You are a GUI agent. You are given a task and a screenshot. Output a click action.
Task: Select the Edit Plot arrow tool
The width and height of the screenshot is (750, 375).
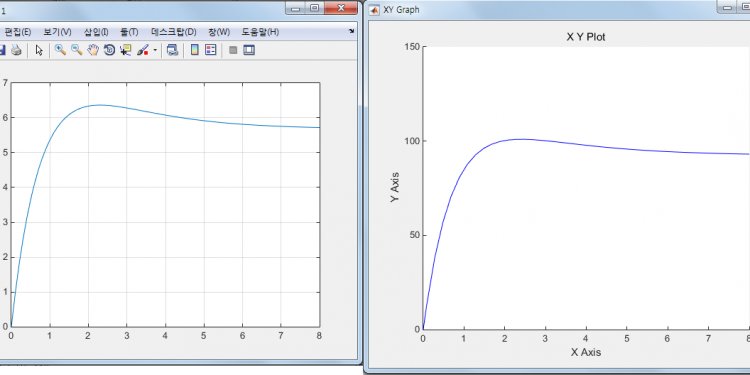point(39,50)
